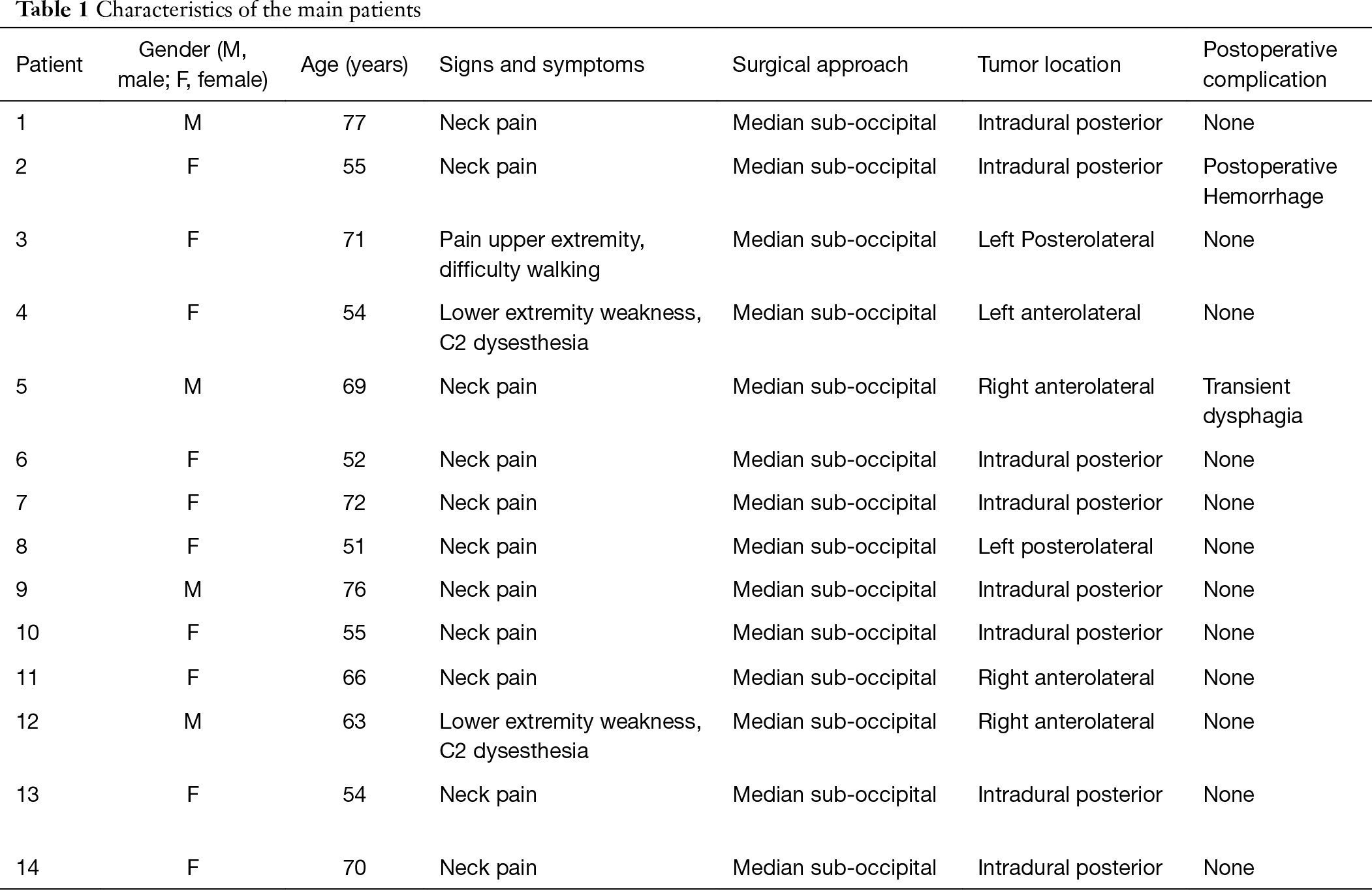Click age 76 for patient 9
Viewport: 1372px width, 890px height.
coord(354,590)
